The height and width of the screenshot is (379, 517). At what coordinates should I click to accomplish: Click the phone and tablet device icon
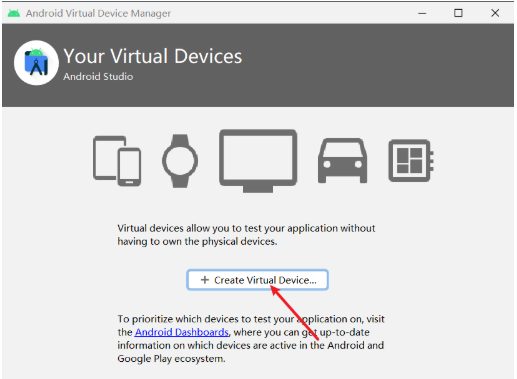point(117,161)
